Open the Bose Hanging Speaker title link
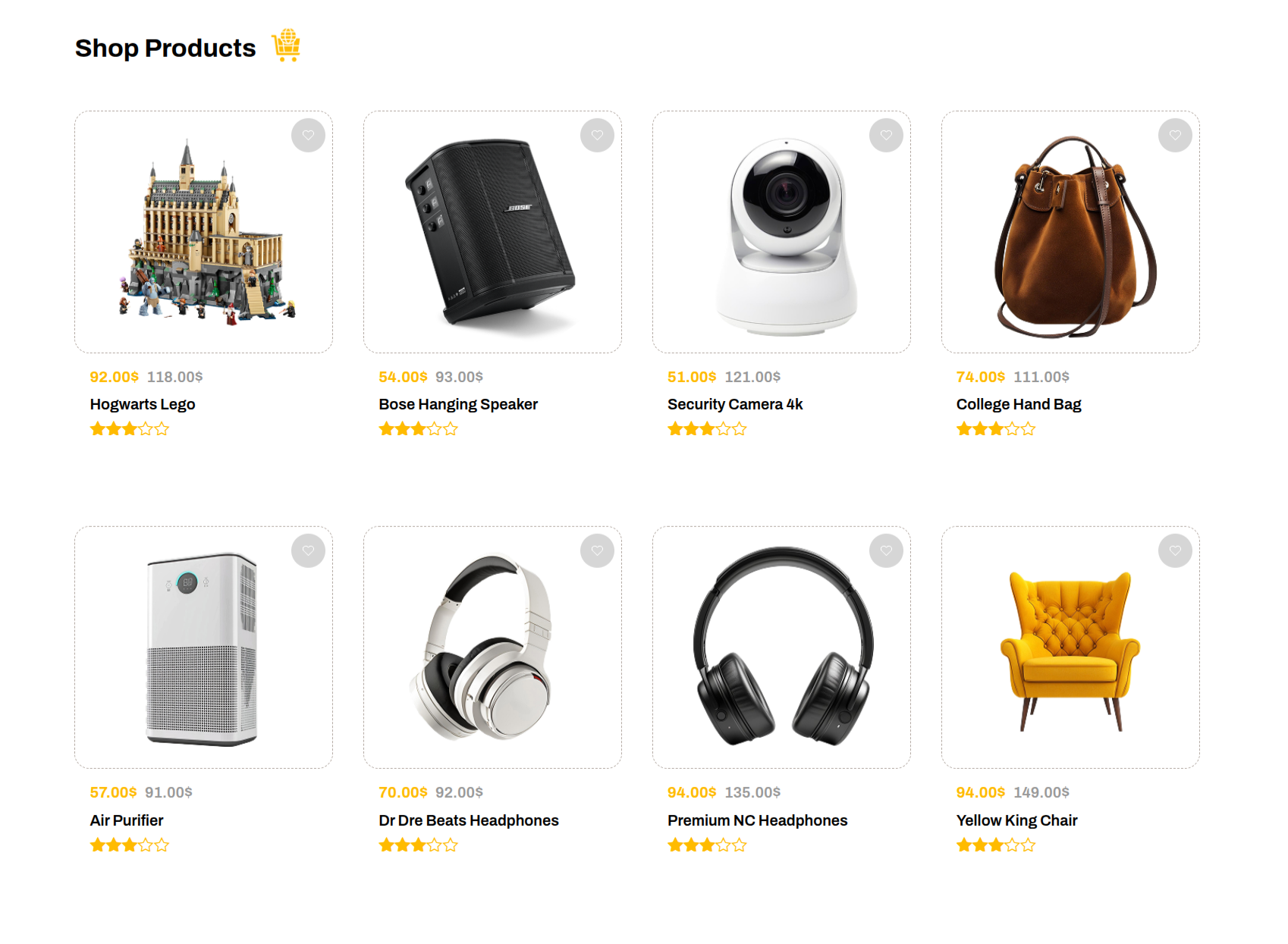The image size is (1288, 944). tap(458, 404)
